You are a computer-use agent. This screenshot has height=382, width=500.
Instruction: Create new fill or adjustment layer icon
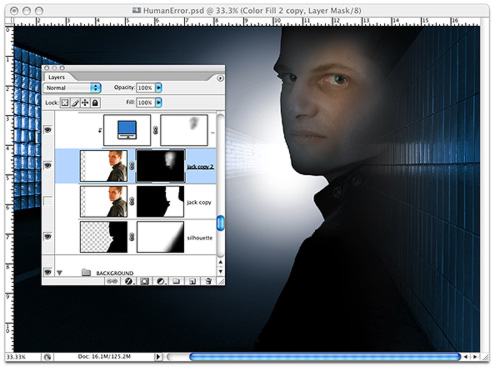[160, 282]
